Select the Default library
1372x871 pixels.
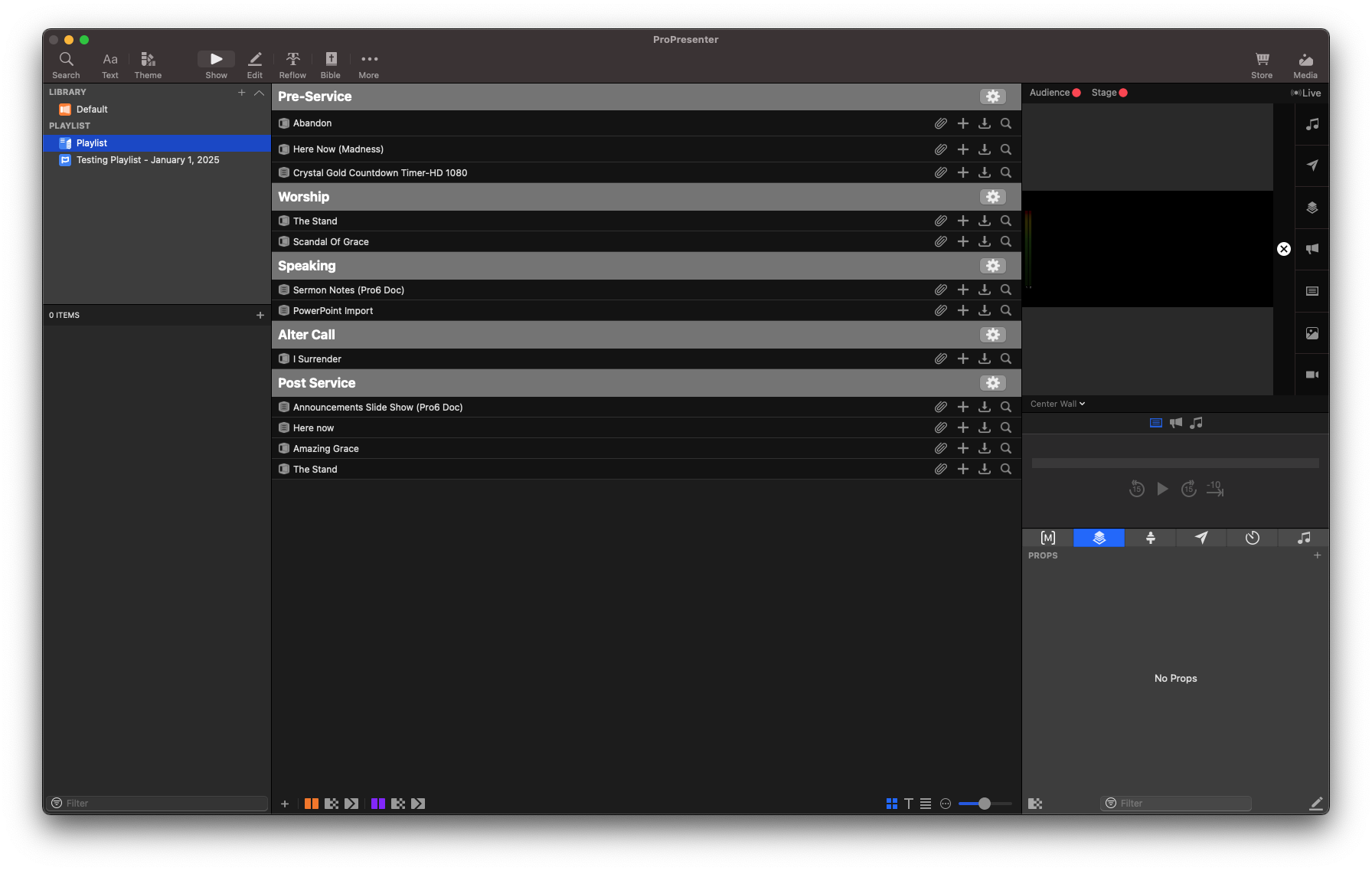click(157, 110)
